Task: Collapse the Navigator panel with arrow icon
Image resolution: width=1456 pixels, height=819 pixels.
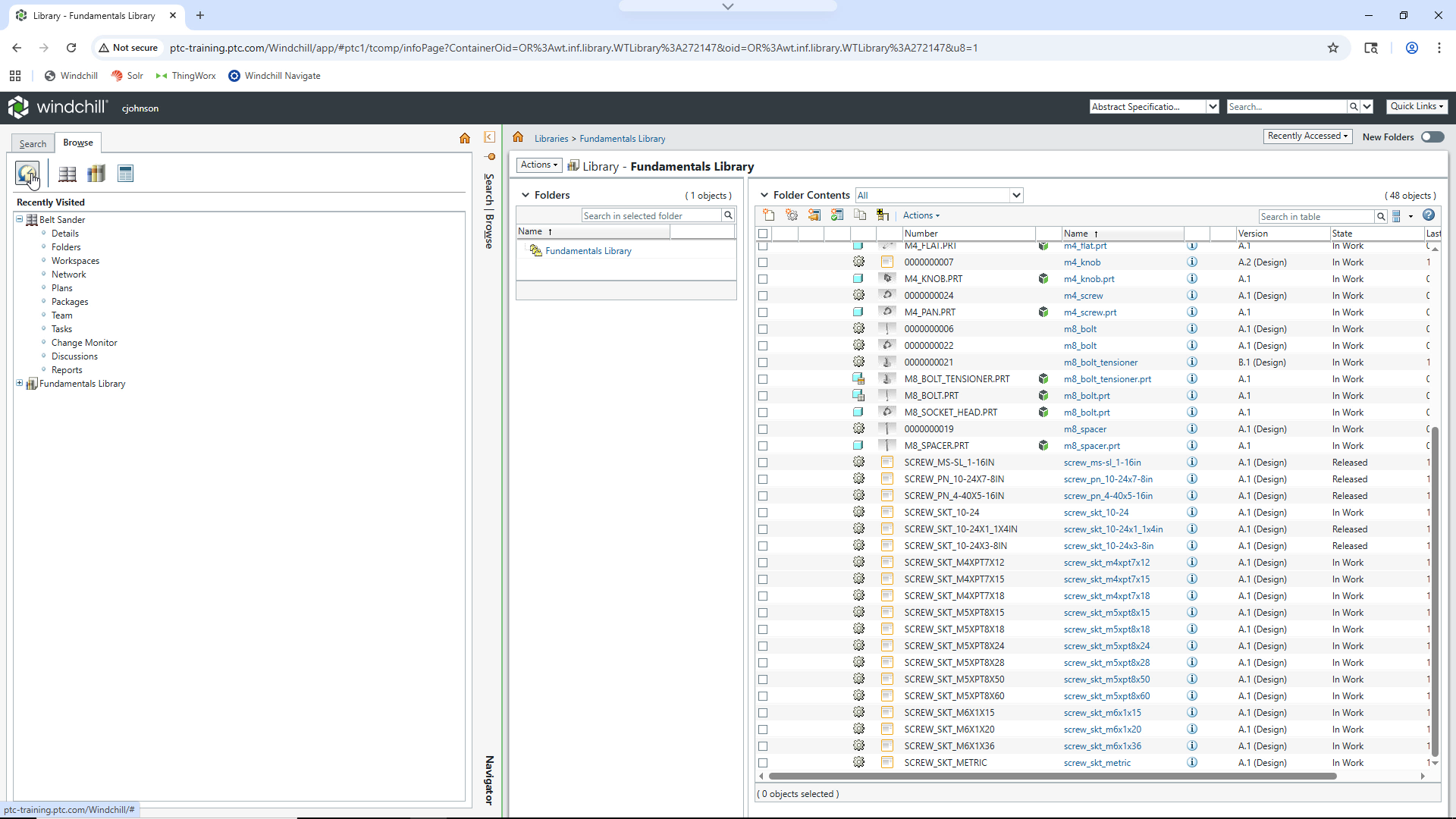Action: tap(489, 137)
